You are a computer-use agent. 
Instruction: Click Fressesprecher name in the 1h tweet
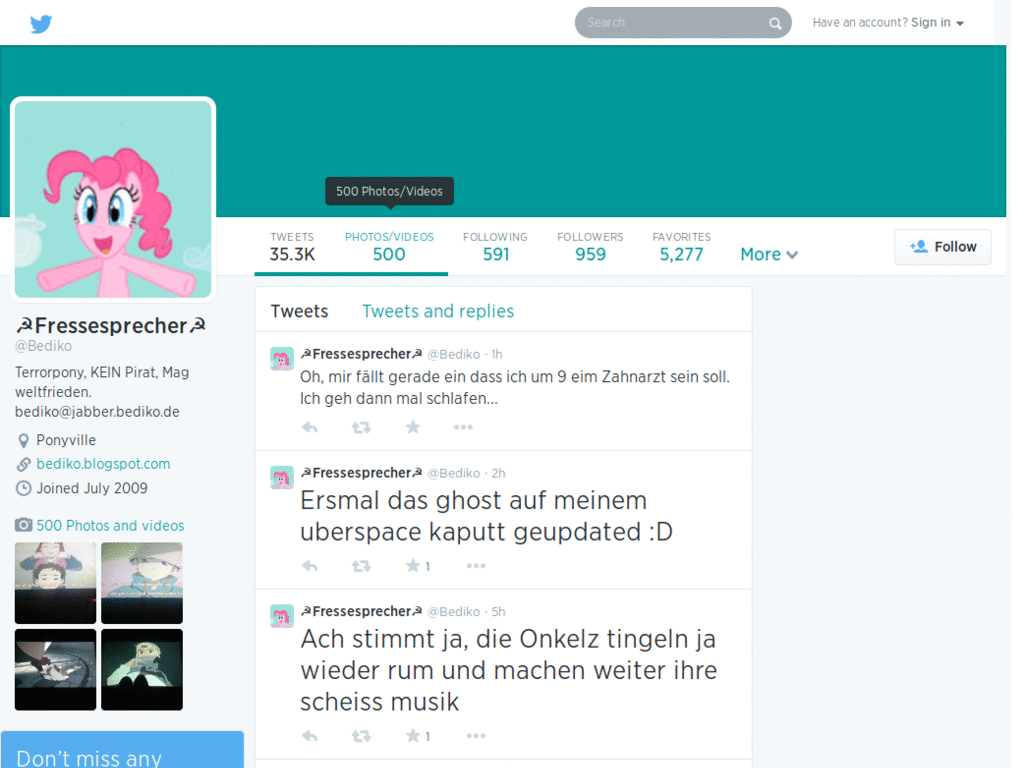361,354
